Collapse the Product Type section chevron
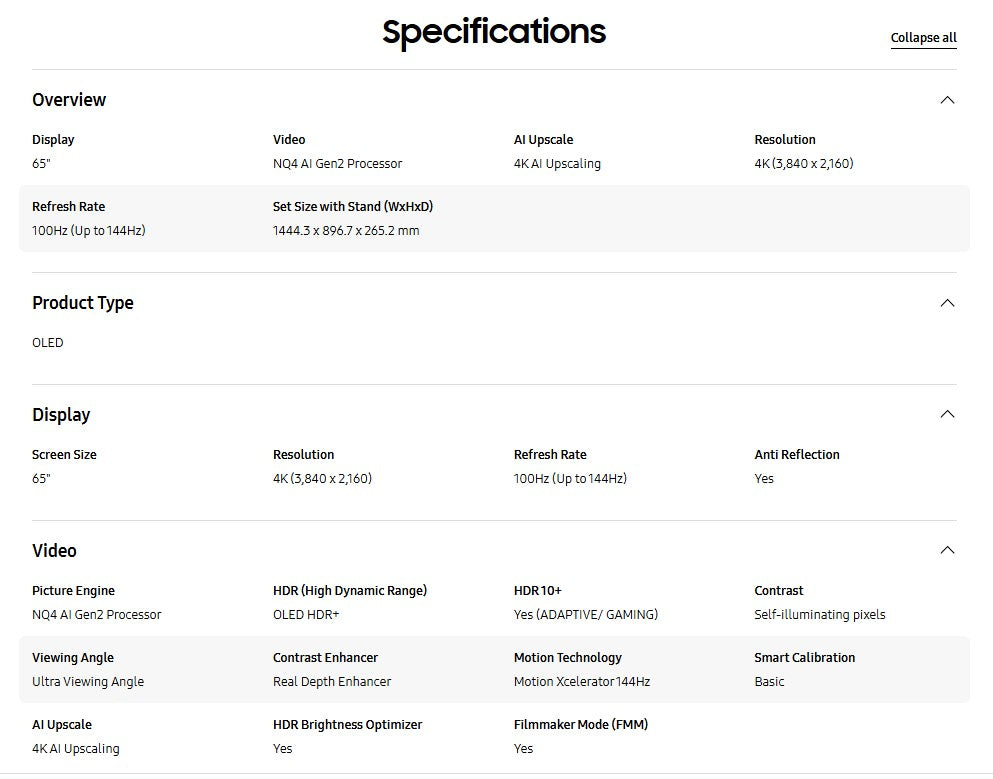993x779 pixels. coord(947,303)
